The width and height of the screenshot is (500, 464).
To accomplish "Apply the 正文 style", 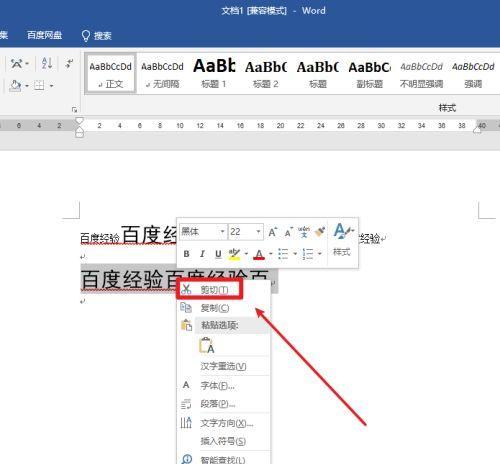I will [110, 73].
